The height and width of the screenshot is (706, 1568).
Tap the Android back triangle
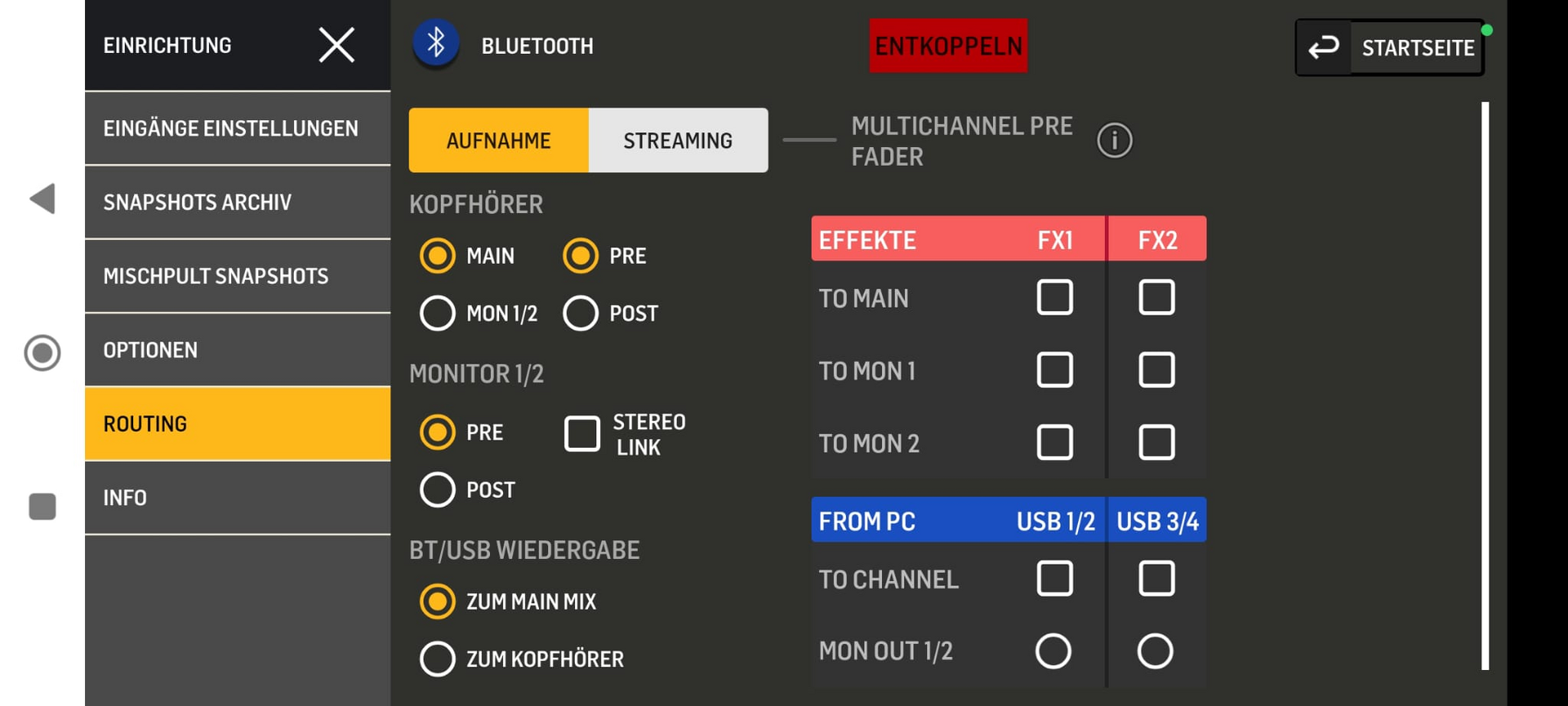42,199
